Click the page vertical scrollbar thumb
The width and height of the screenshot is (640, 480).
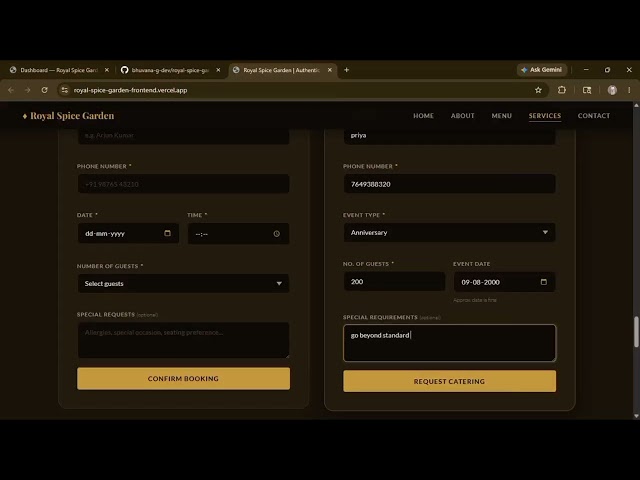pyautogui.click(x=636, y=332)
